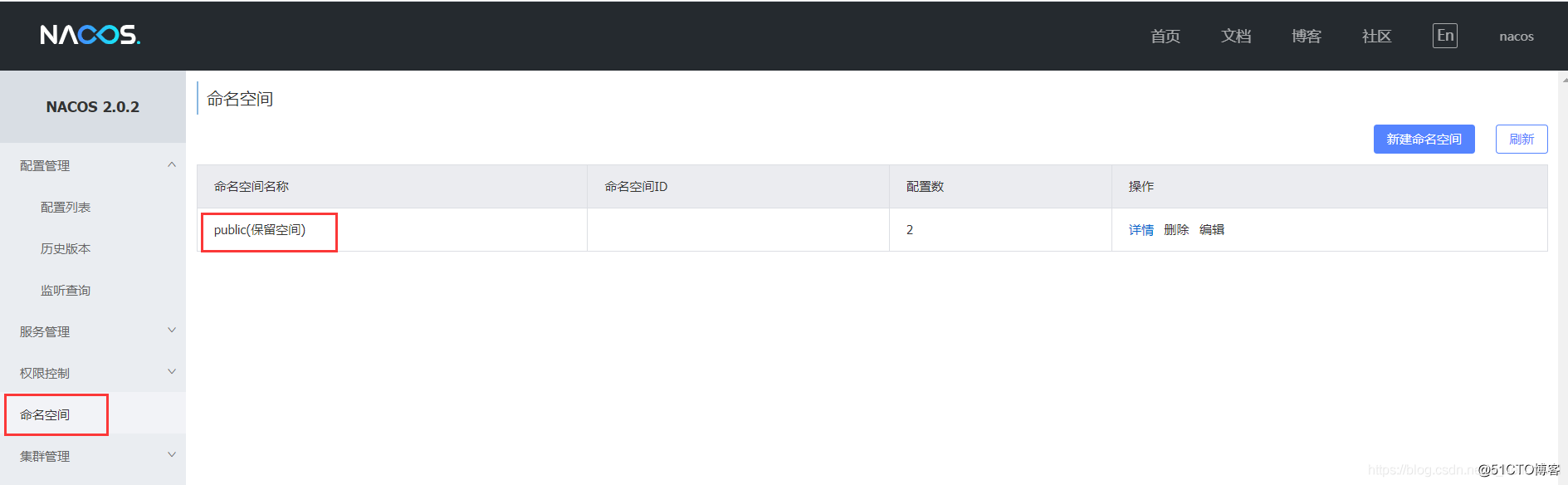Screen dimensions: 1568x485
Task: Select 监听查询 sidebar item
Action: point(66,291)
